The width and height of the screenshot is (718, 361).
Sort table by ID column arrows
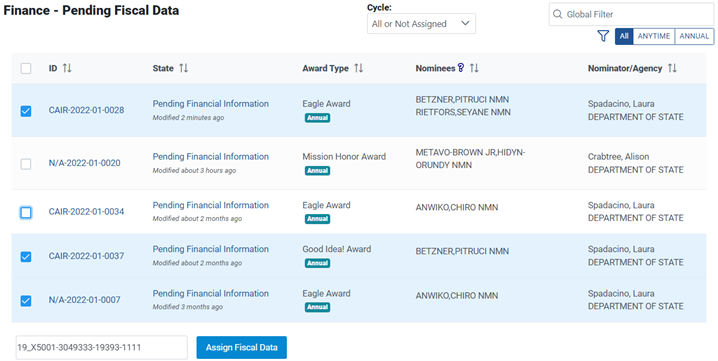67,68
